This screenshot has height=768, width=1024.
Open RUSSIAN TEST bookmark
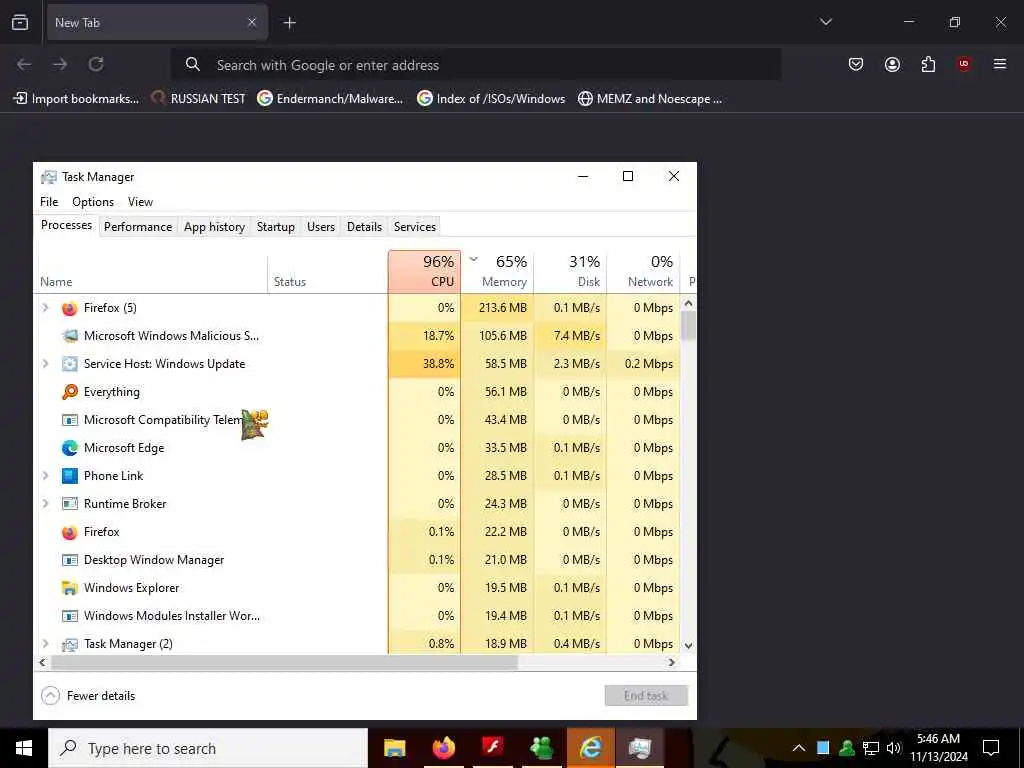click(x=198, y=99)
